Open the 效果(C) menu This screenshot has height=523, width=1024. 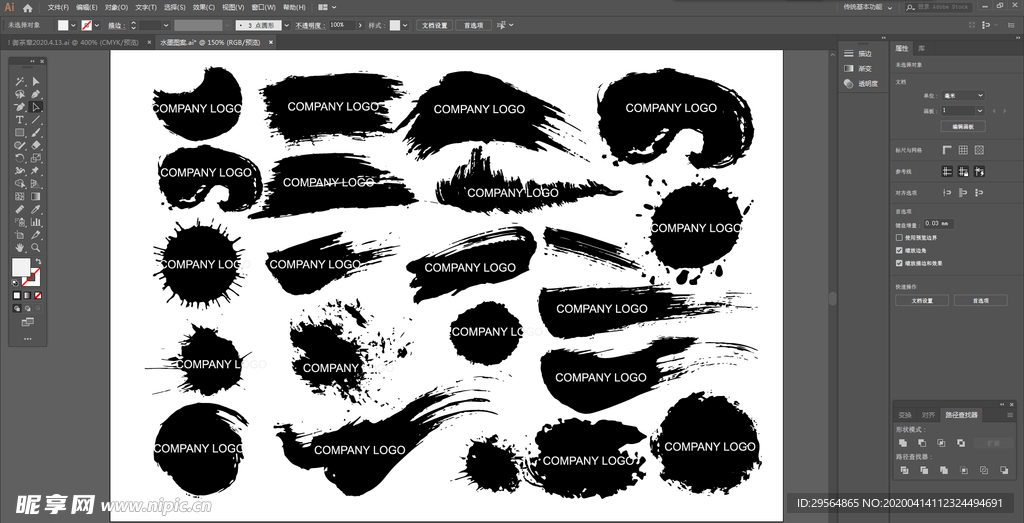point(203,7)
